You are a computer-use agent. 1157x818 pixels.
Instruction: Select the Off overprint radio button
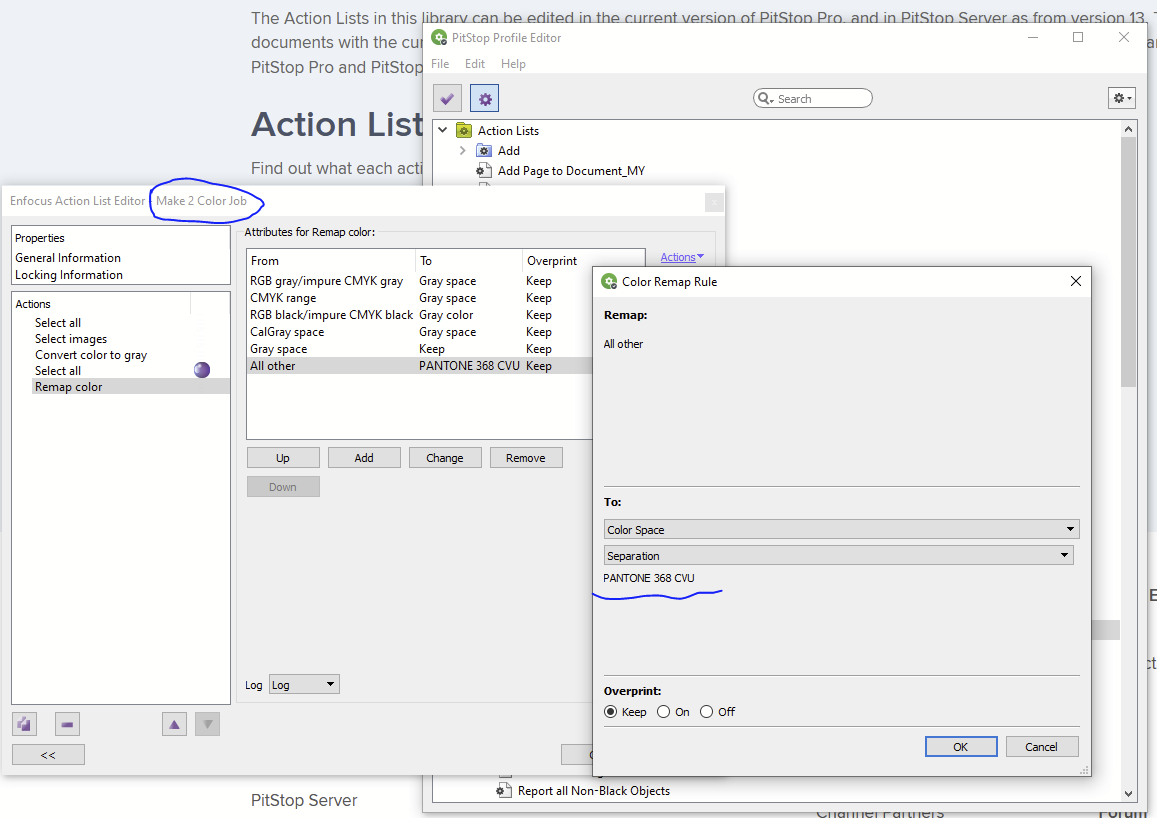pos(706,712)
